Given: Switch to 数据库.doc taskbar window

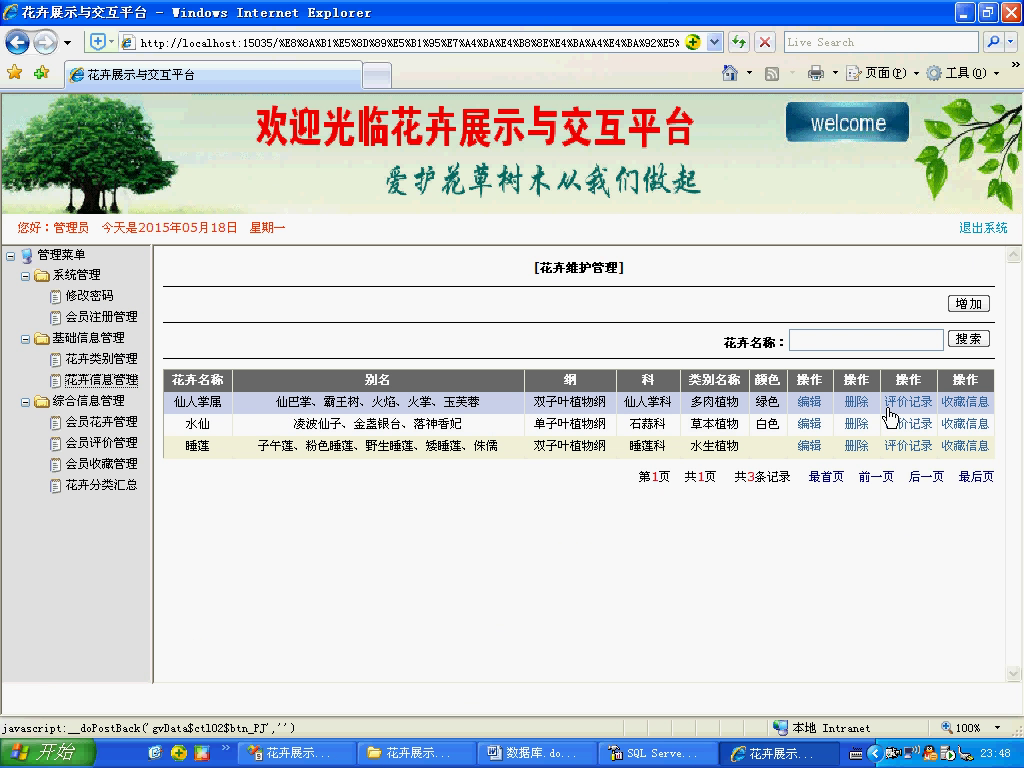Looking at the screenshot, I should pos(537,753).
